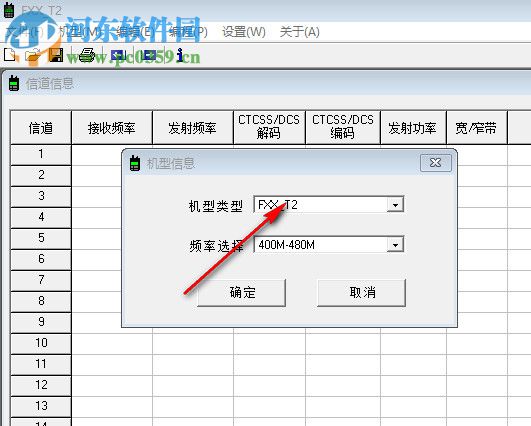Select channel row header 2
531x426 pixels.
(x=41, y=175)
